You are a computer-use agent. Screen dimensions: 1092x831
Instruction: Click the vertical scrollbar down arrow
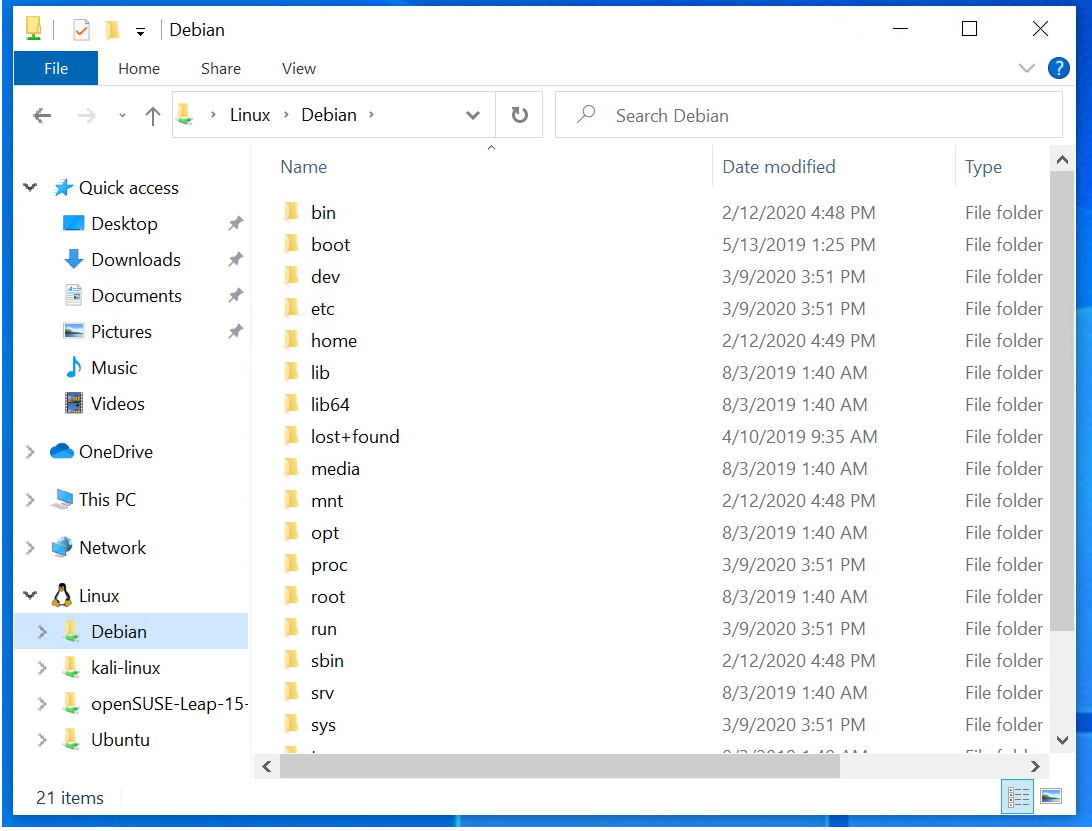pyautogui.click(x=1062, y=740)
